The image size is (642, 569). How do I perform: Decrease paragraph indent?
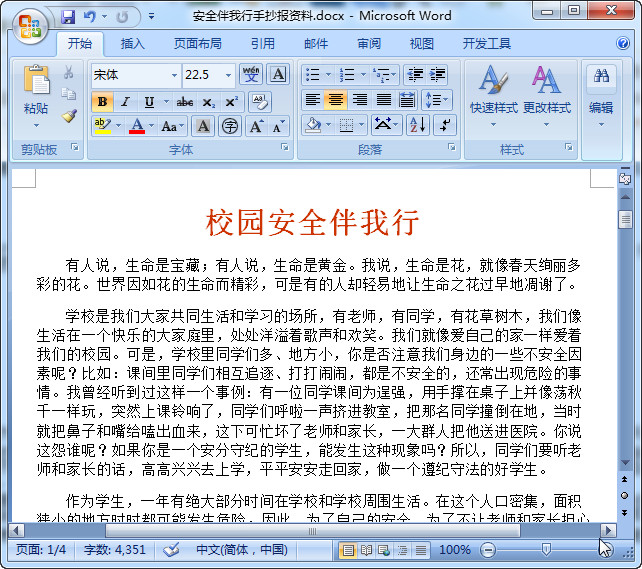click(x=415, y=75)
